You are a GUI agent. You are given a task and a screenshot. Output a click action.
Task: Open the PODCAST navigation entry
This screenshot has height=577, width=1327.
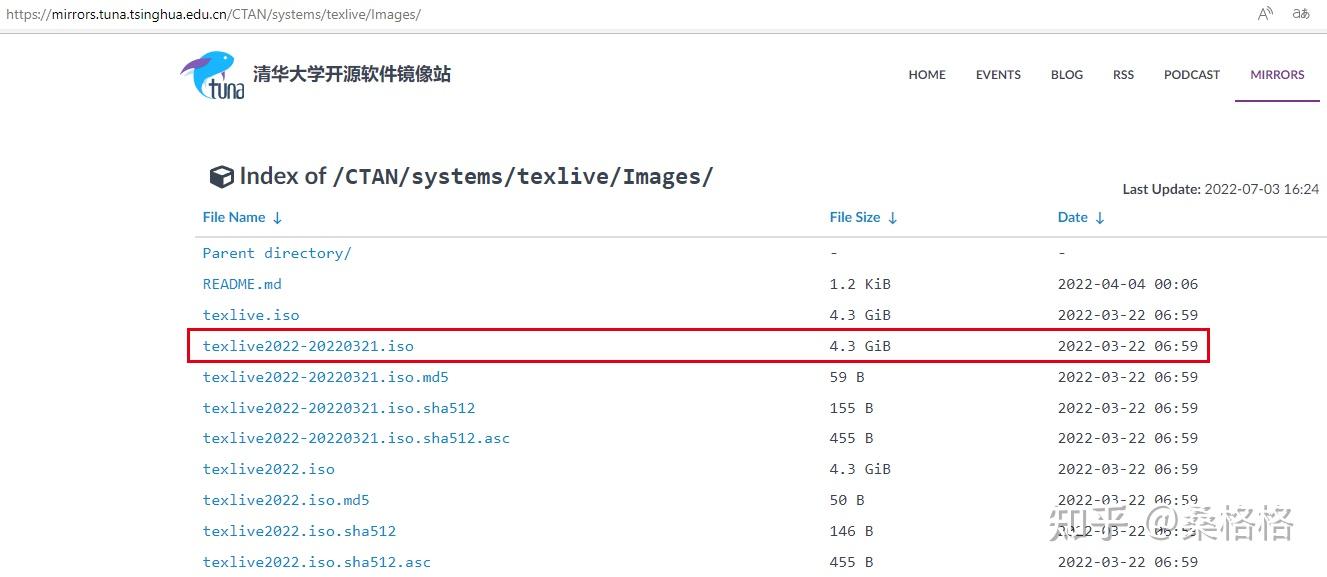click(x=1191, y=74)
